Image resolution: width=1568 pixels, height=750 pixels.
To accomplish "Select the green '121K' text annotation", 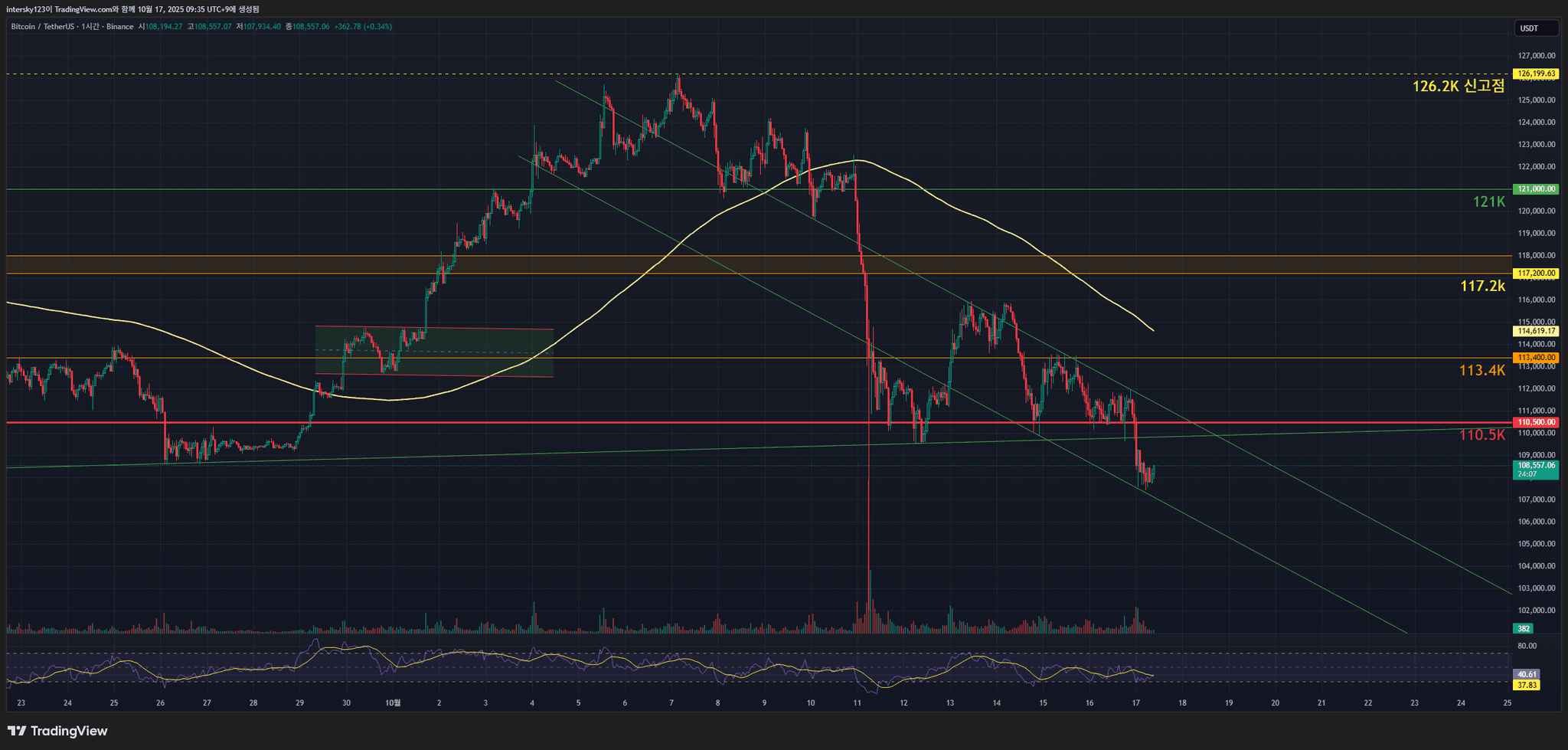I will 1488,202.
